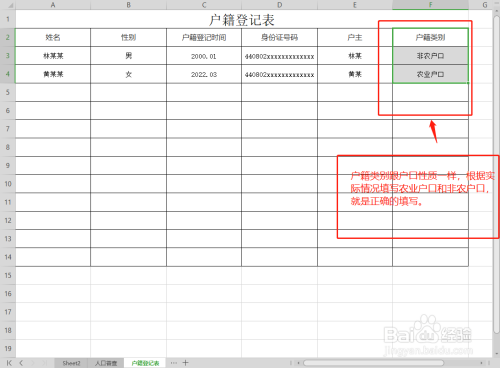Select the cell containing 黄某某
The image size is (500, 368).
pyautogui.click(x=53, y=74)
